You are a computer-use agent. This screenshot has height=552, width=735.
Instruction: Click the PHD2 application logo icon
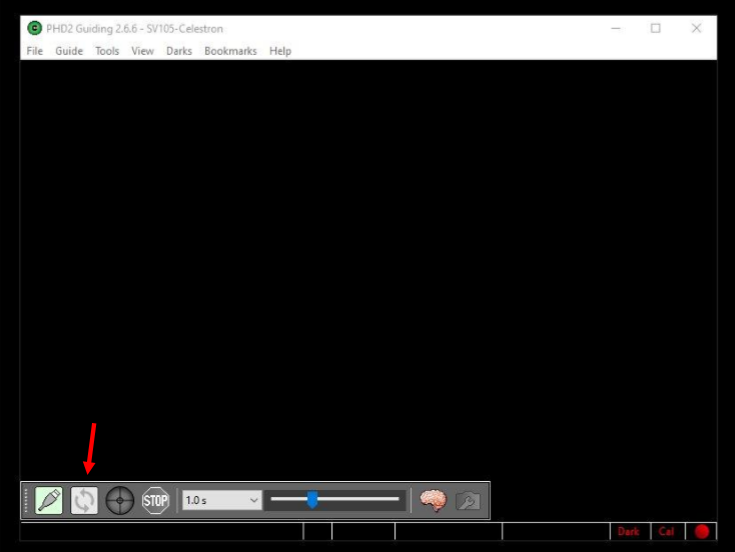pyautogui.click(x=34, y=28)
